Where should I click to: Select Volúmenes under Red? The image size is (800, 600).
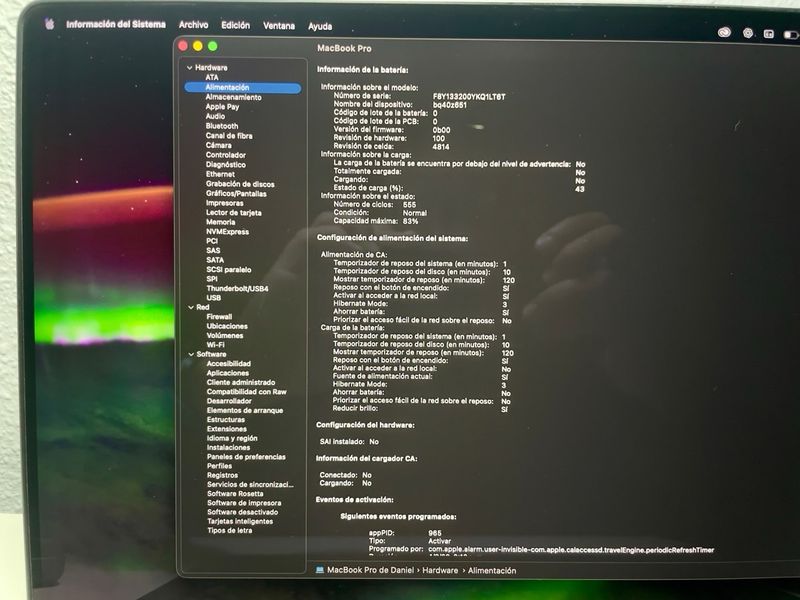(224, 335)
